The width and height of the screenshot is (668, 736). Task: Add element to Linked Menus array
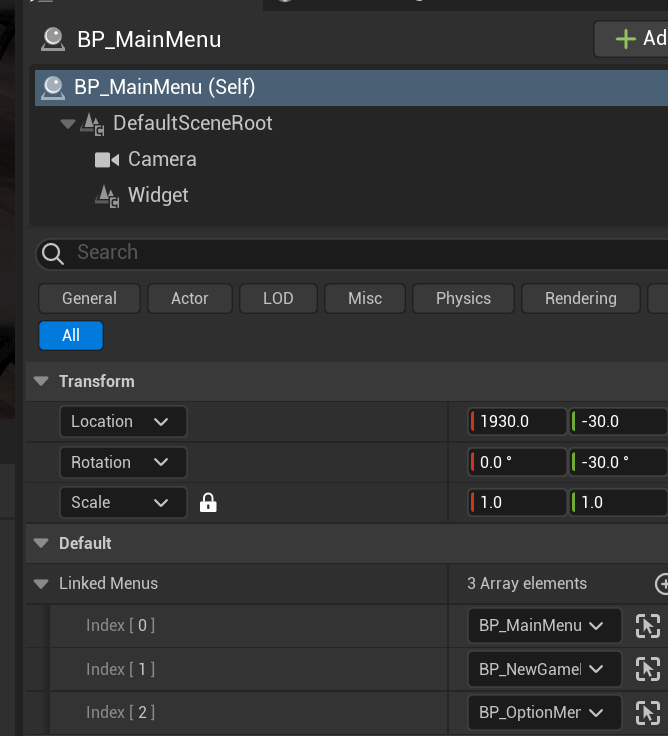[x=662, y=584]
